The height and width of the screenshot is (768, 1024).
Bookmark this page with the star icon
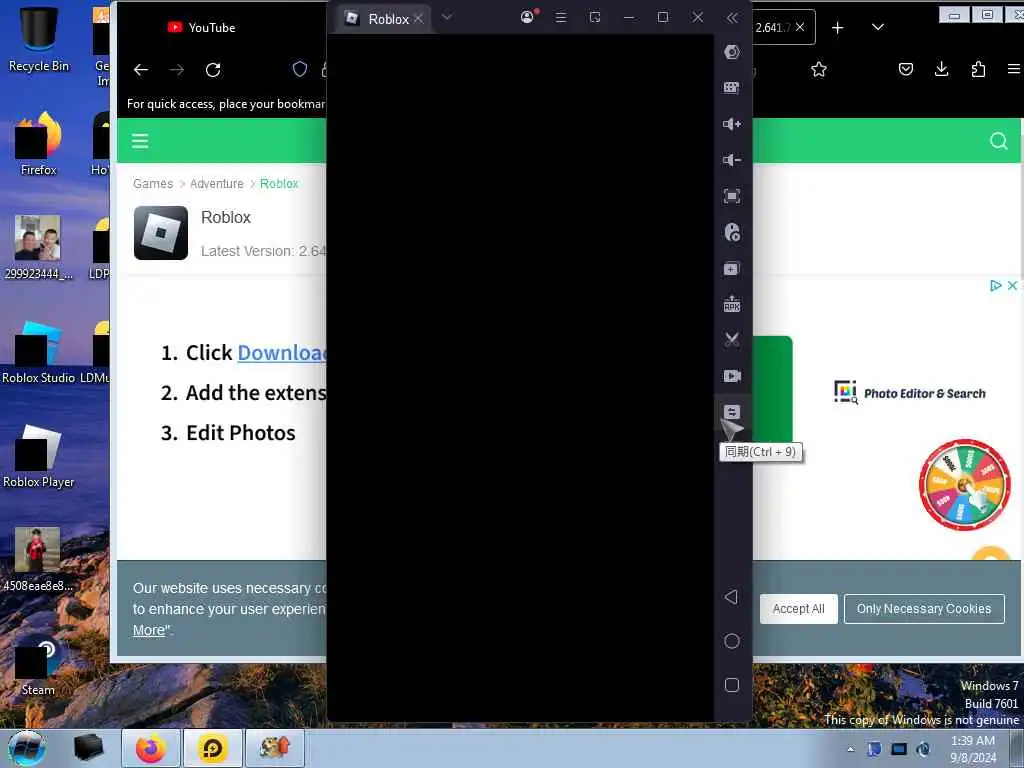coord(819,69)
